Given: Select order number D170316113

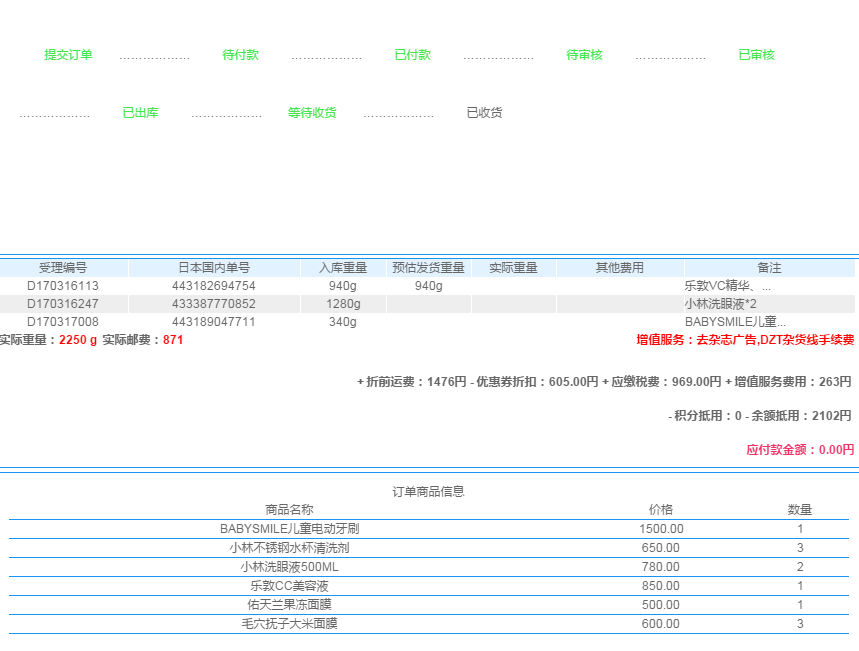Looking at the screenshot, I should (x=63, y=286).
